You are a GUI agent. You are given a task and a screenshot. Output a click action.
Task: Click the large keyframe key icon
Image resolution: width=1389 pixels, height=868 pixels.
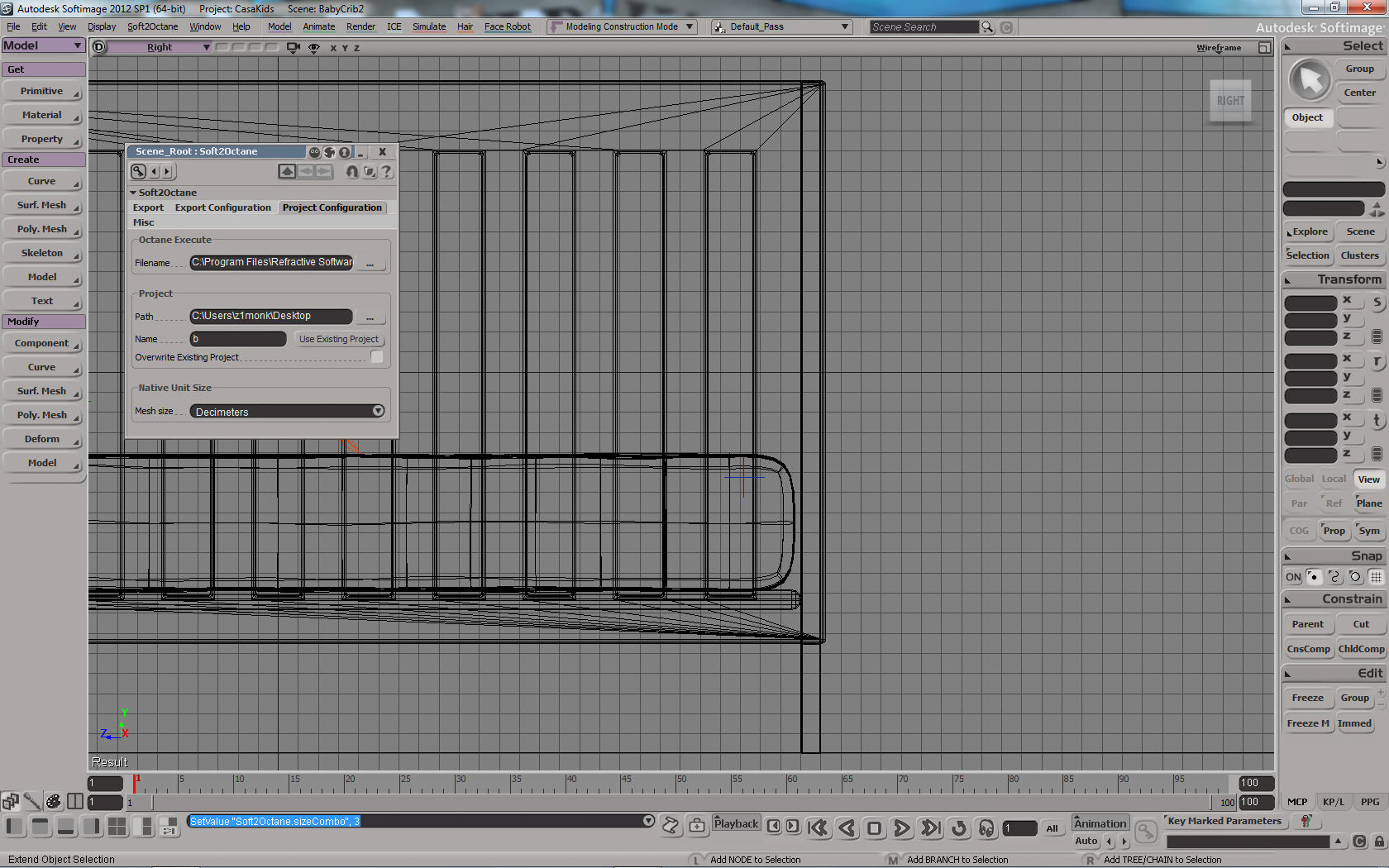pos(1146,830)
